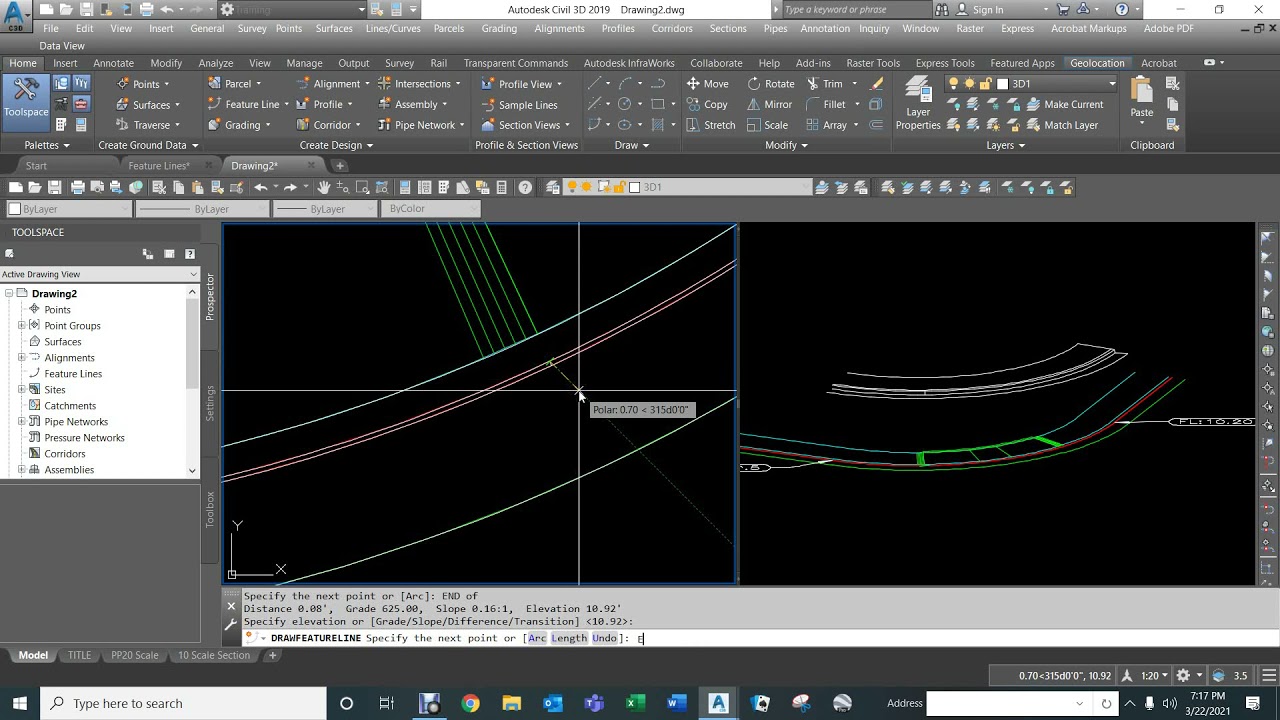Toggle the Toolbox side tab in Toolspace
Screen dimensions: 1280x720
210,509
